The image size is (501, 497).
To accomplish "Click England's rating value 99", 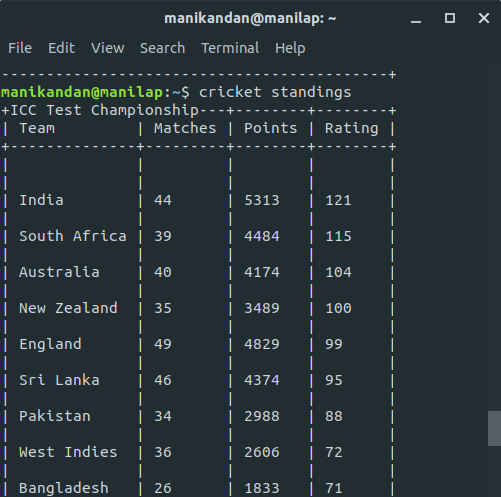I will 334,344.
